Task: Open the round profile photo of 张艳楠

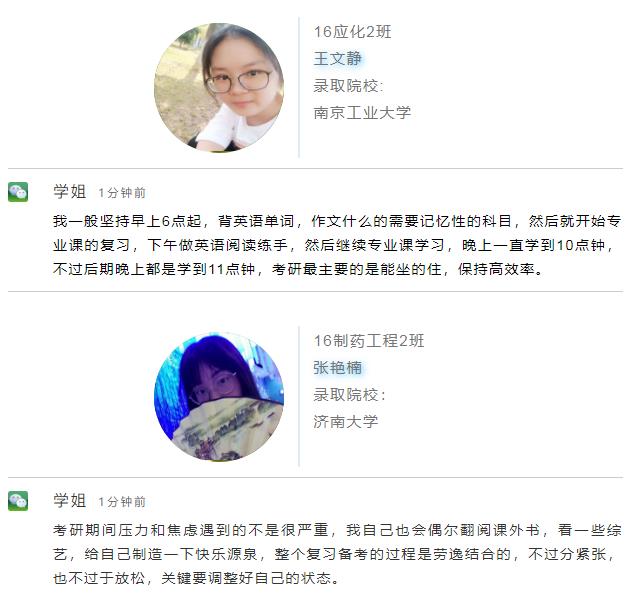Action: click(219, 397)
